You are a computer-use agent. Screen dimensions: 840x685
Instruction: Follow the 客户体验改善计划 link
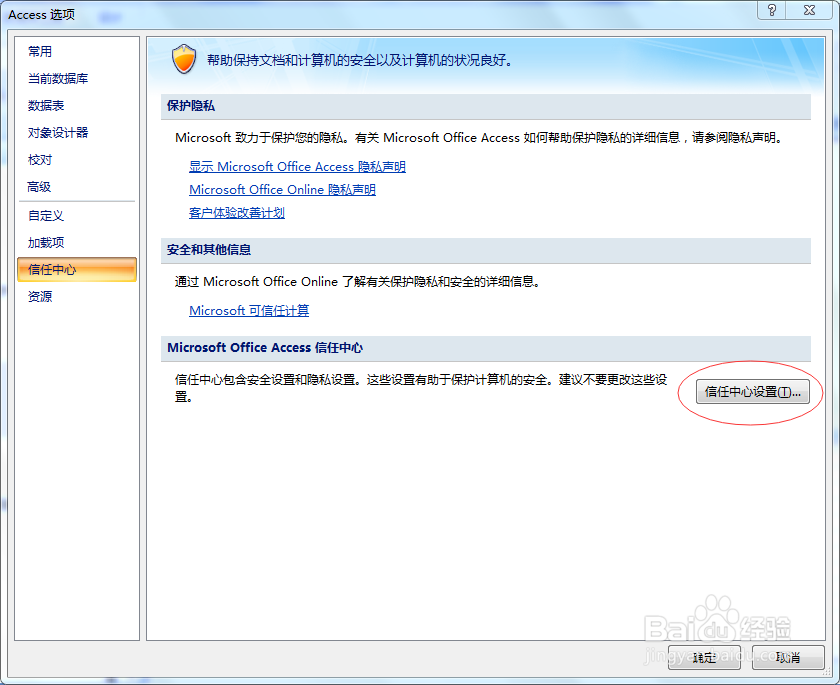[237, 213]
